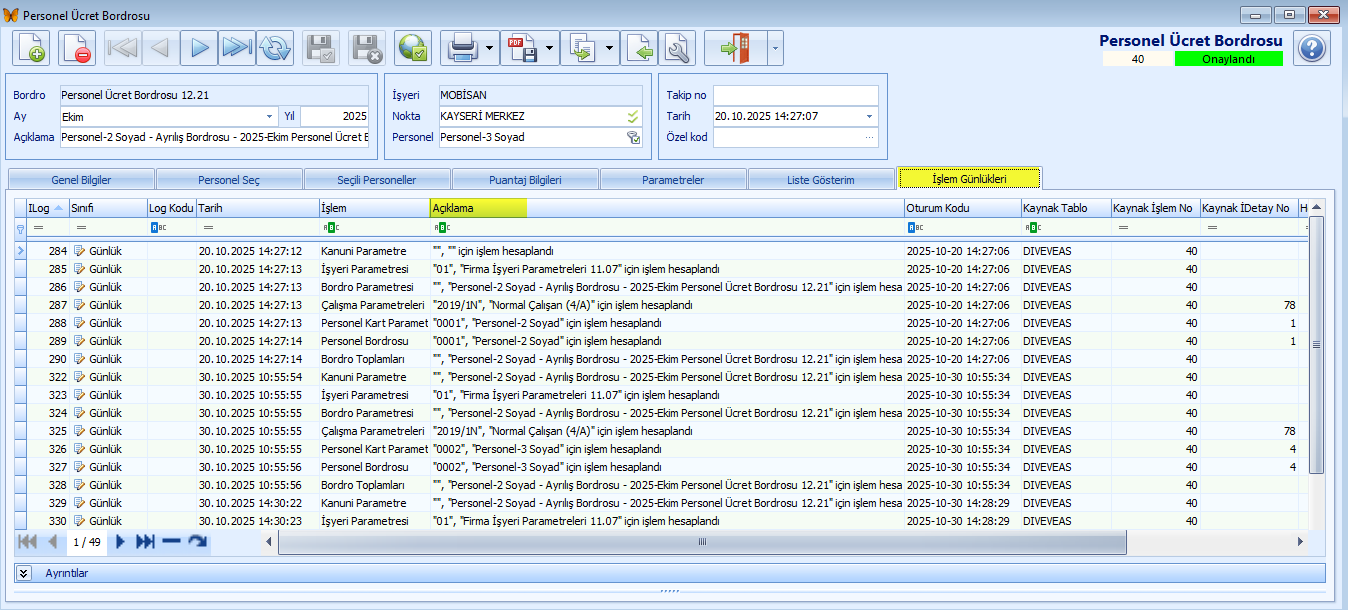1348x610 pixels.
Task: Click the exit door icon
Action: tap(735, 48)
